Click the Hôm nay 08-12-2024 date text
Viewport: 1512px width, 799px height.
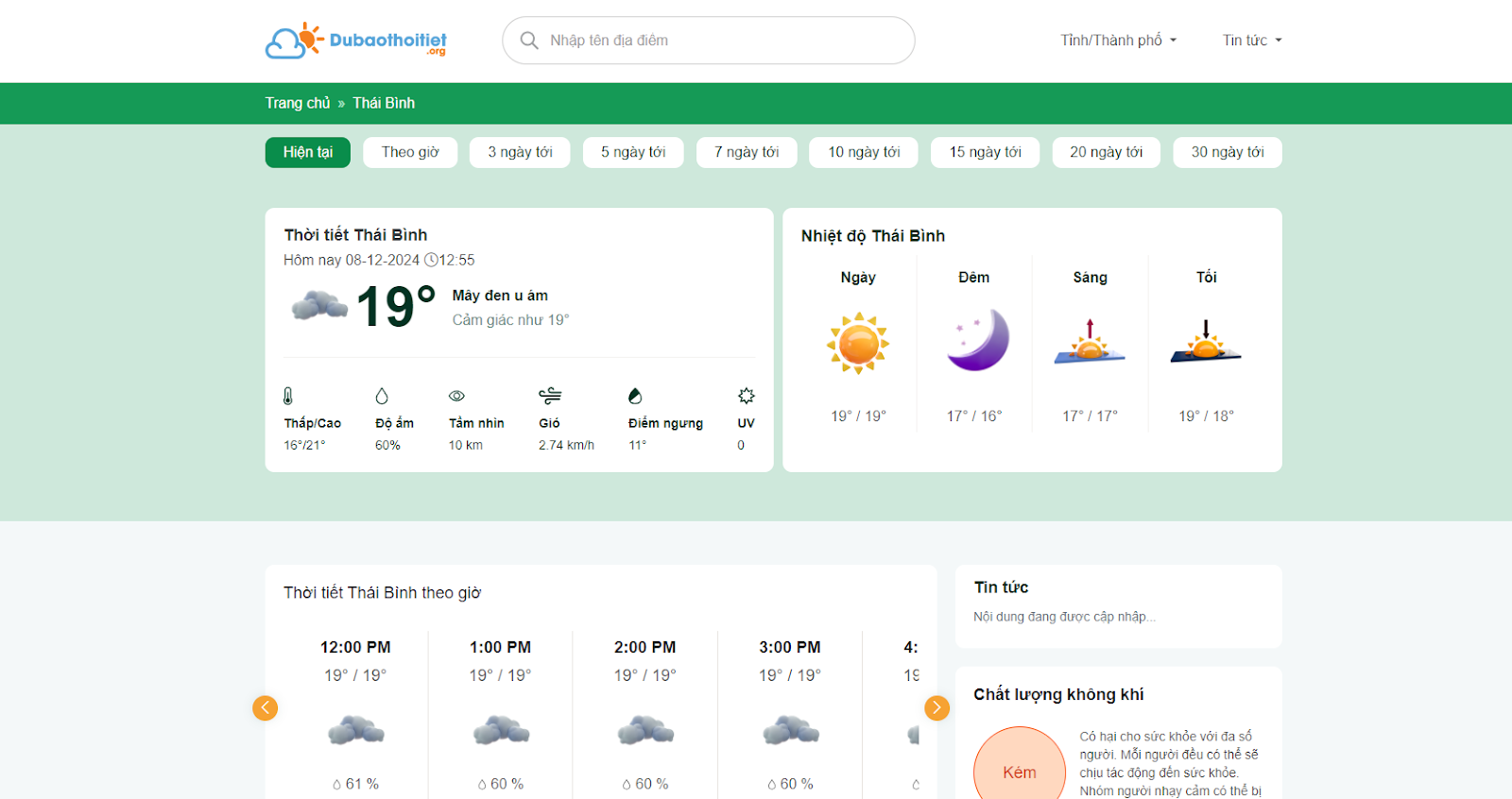352,260
